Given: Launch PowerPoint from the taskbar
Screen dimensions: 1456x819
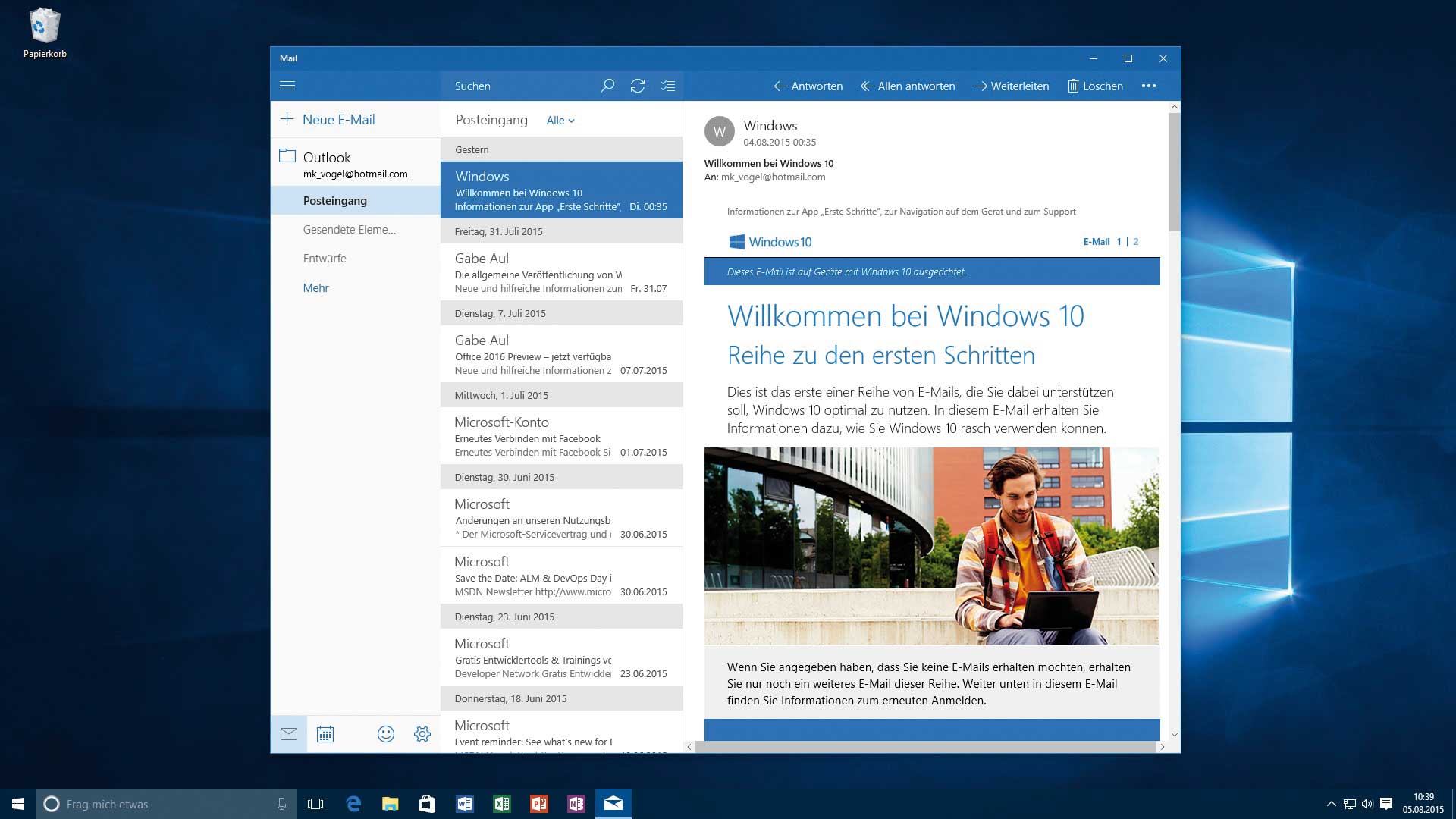Looking at the screenshot, I should click(x=539, y=804).
